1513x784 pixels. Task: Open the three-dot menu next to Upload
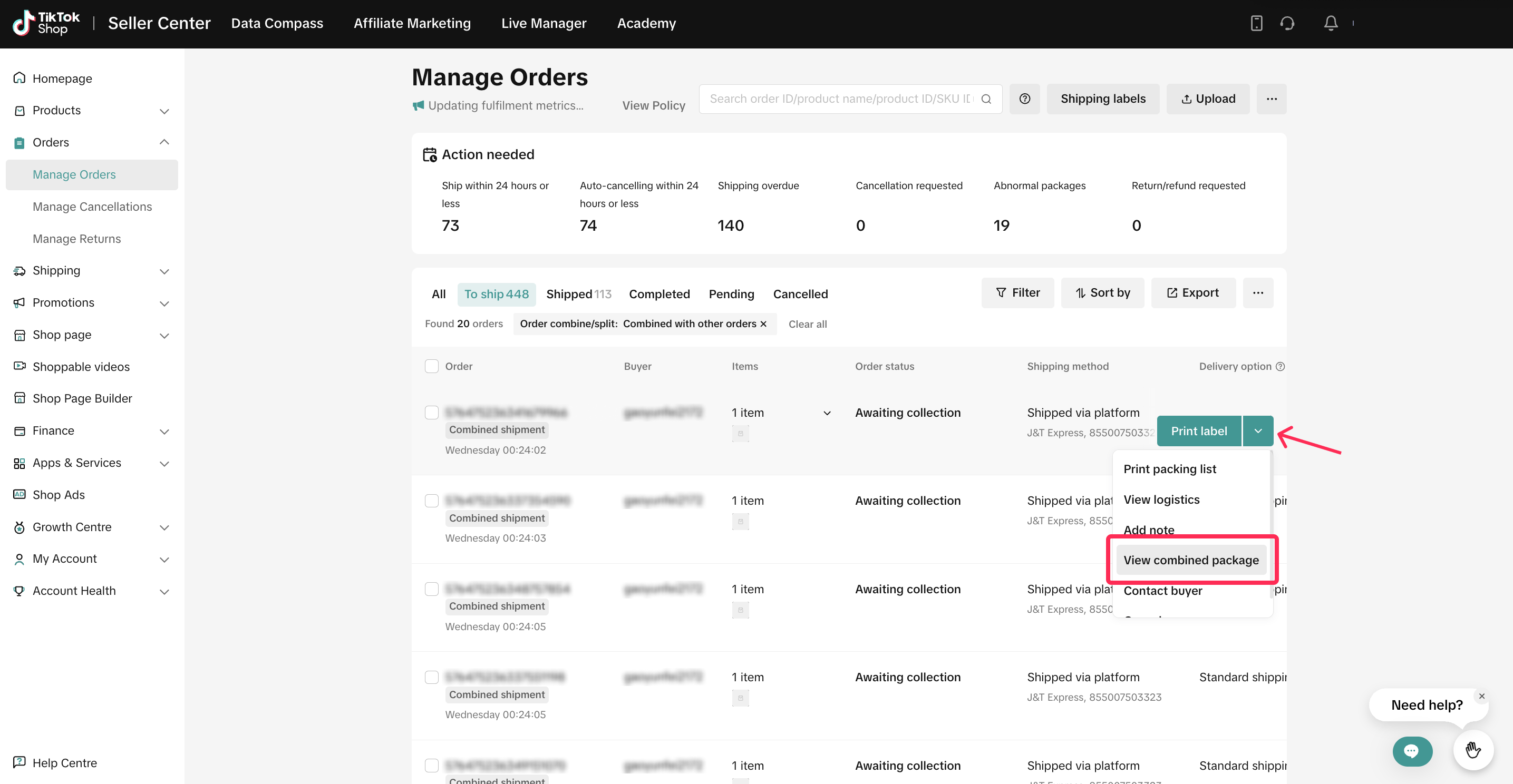pos(1271,99)
